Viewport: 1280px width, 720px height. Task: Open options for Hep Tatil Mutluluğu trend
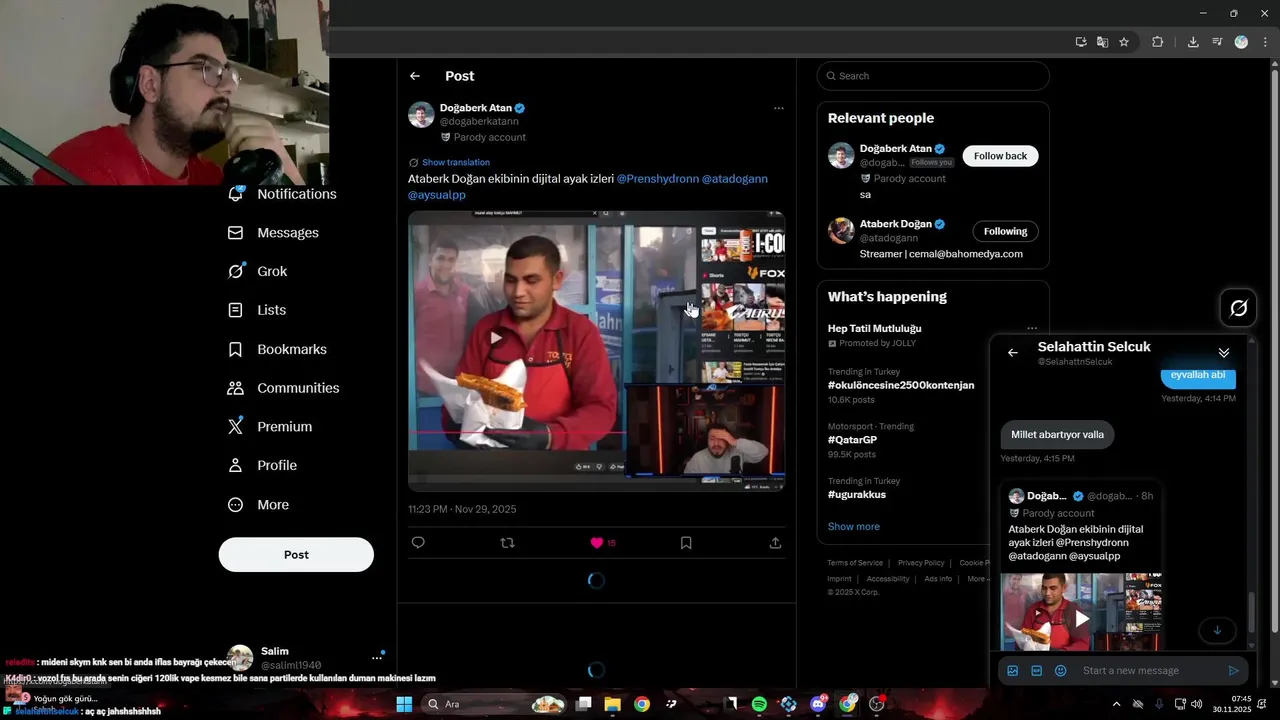coord(1032,328)
